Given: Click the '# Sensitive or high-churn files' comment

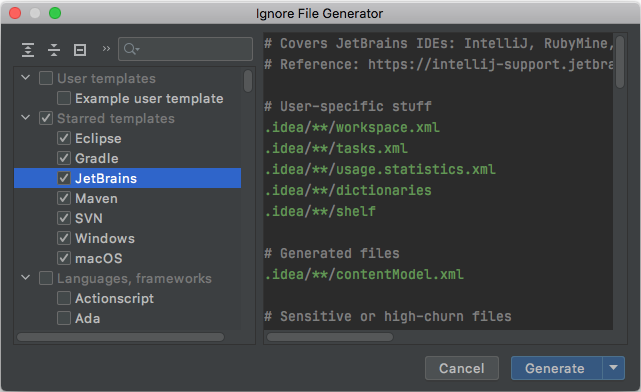Looking at the screenshot, I should (388, 316).
